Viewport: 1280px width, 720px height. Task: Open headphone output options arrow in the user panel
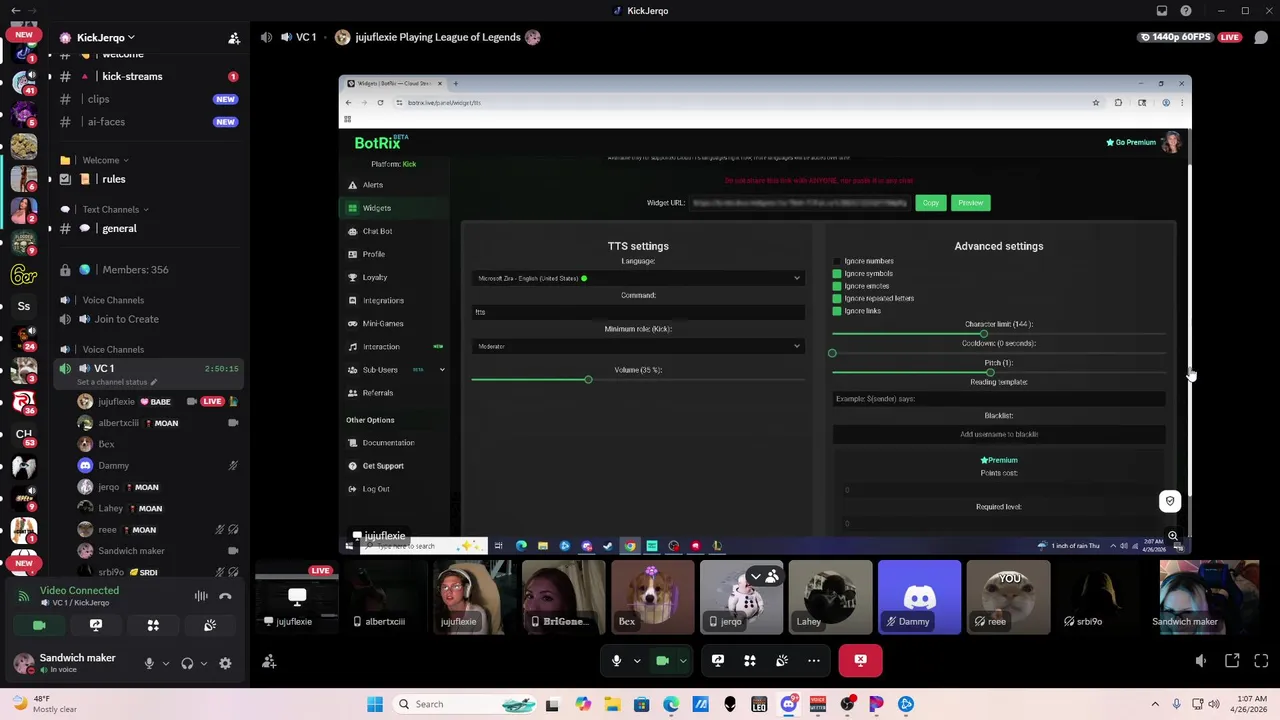[204, 663]
